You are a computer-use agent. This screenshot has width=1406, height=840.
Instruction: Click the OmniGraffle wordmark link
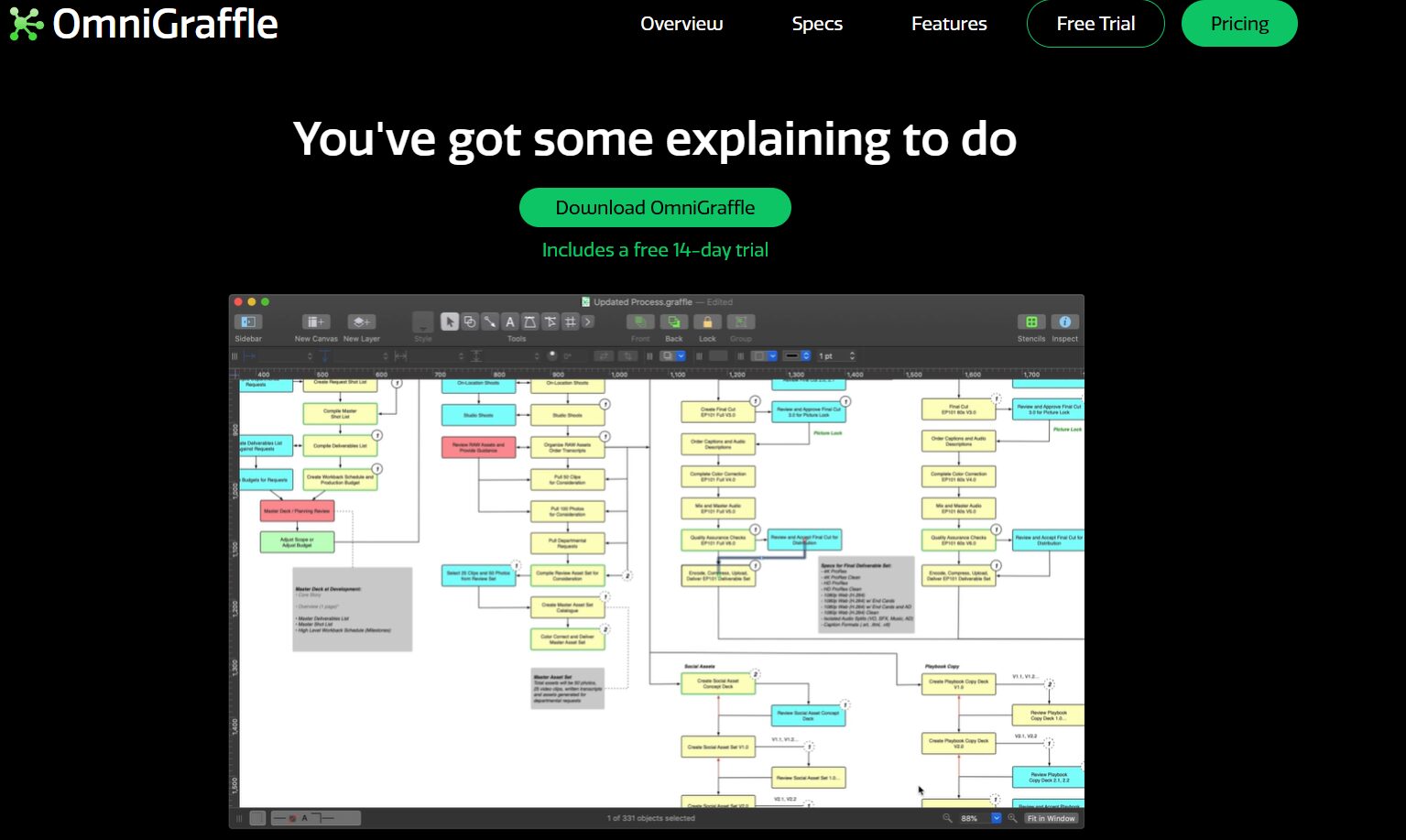(x=165, y=24)
